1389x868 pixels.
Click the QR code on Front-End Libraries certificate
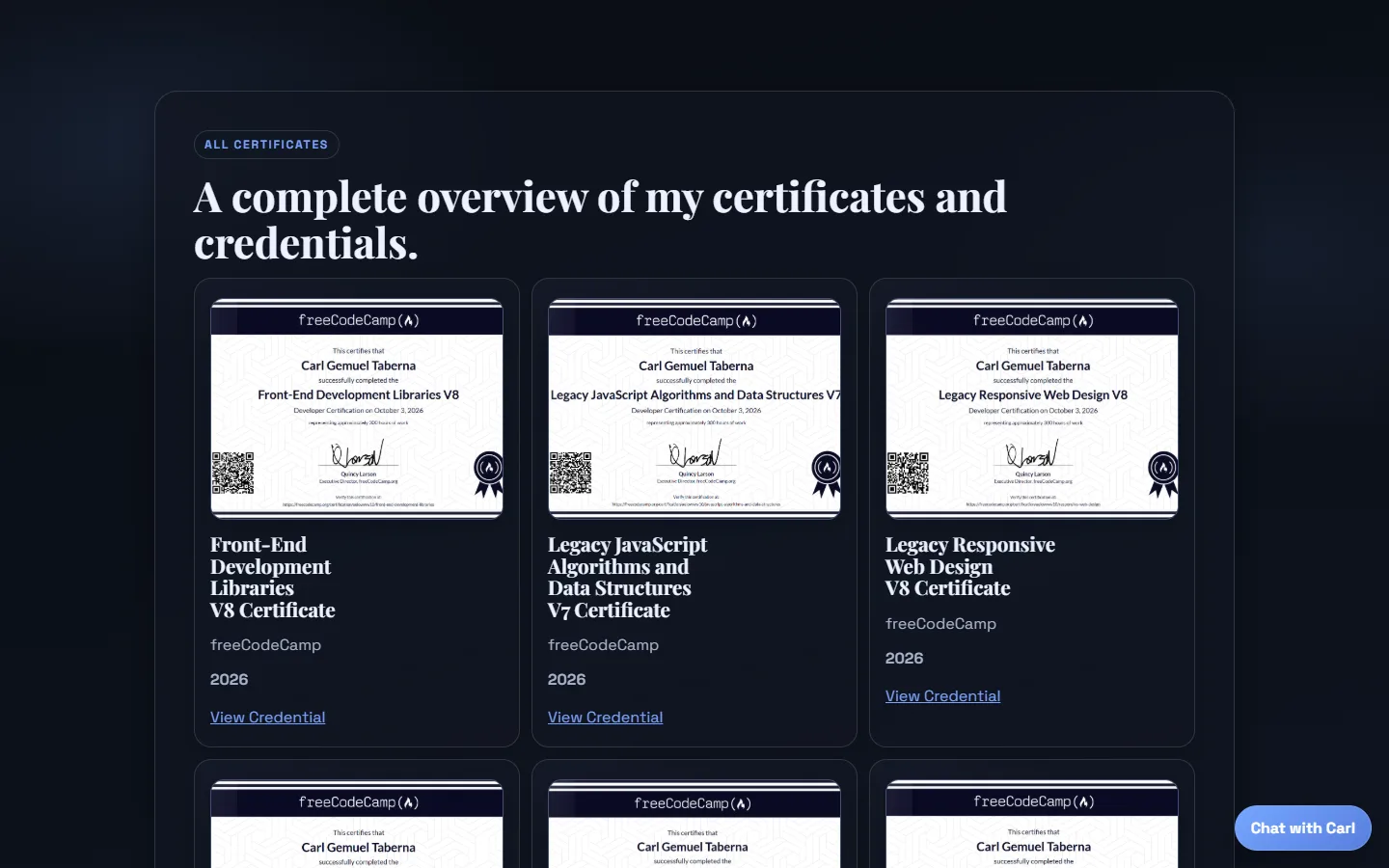tap(232, 473)
